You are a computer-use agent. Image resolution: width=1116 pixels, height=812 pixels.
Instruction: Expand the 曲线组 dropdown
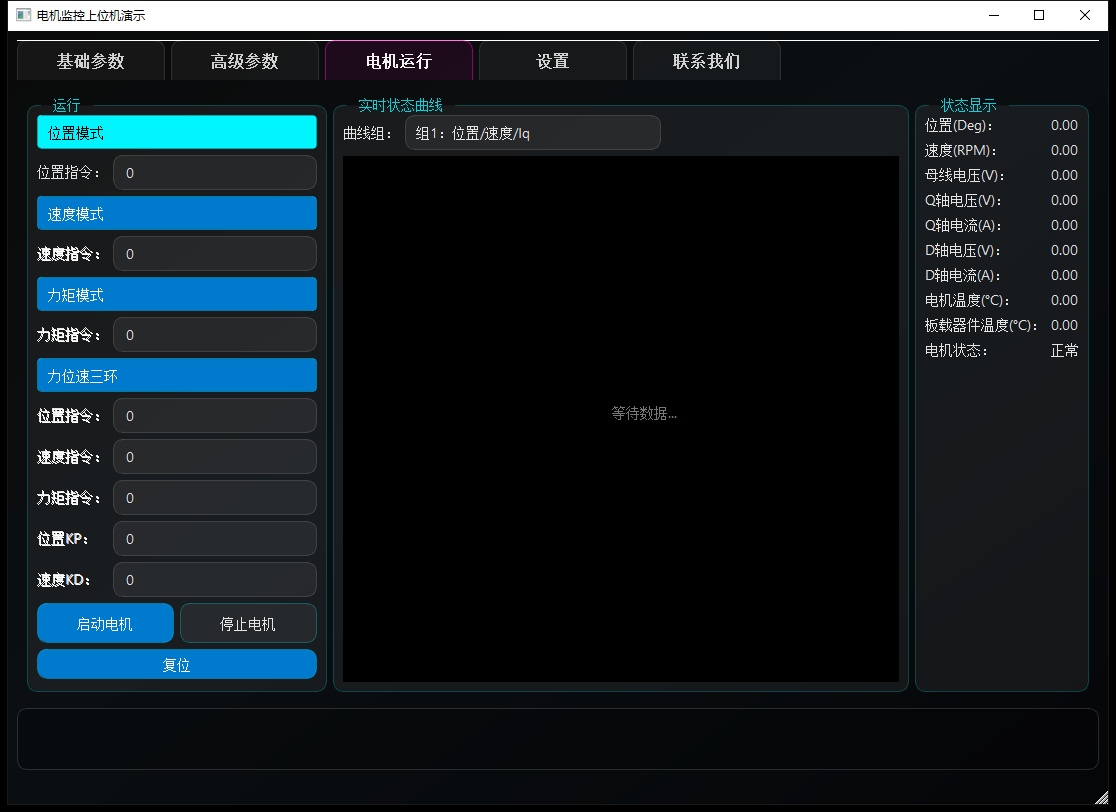click(x=532, y=133)
